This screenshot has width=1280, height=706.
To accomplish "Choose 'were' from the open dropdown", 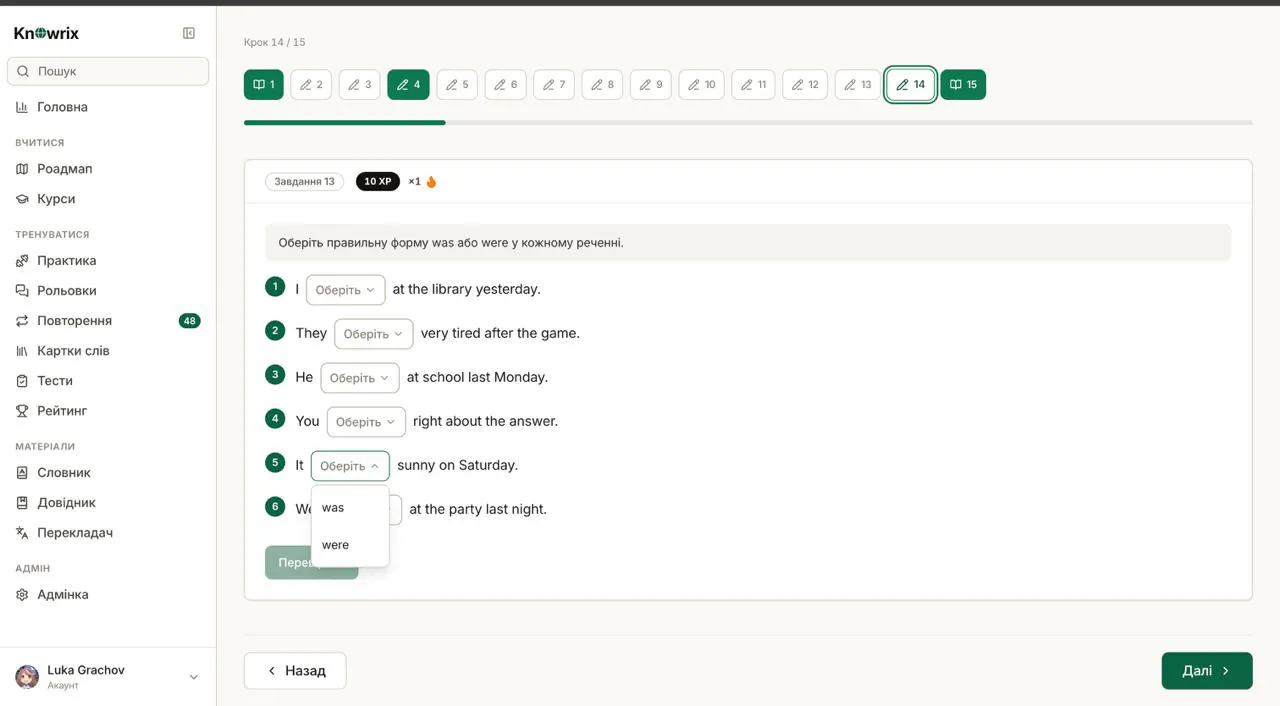I will click(350, 545).
